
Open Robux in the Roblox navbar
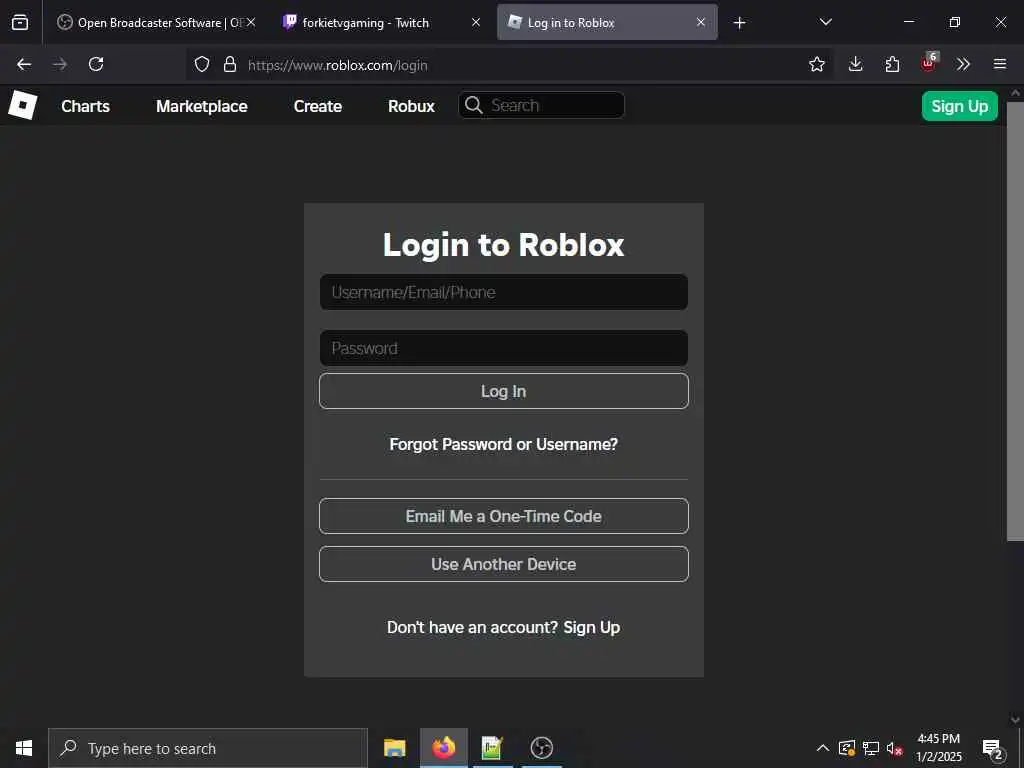point(411,106)
